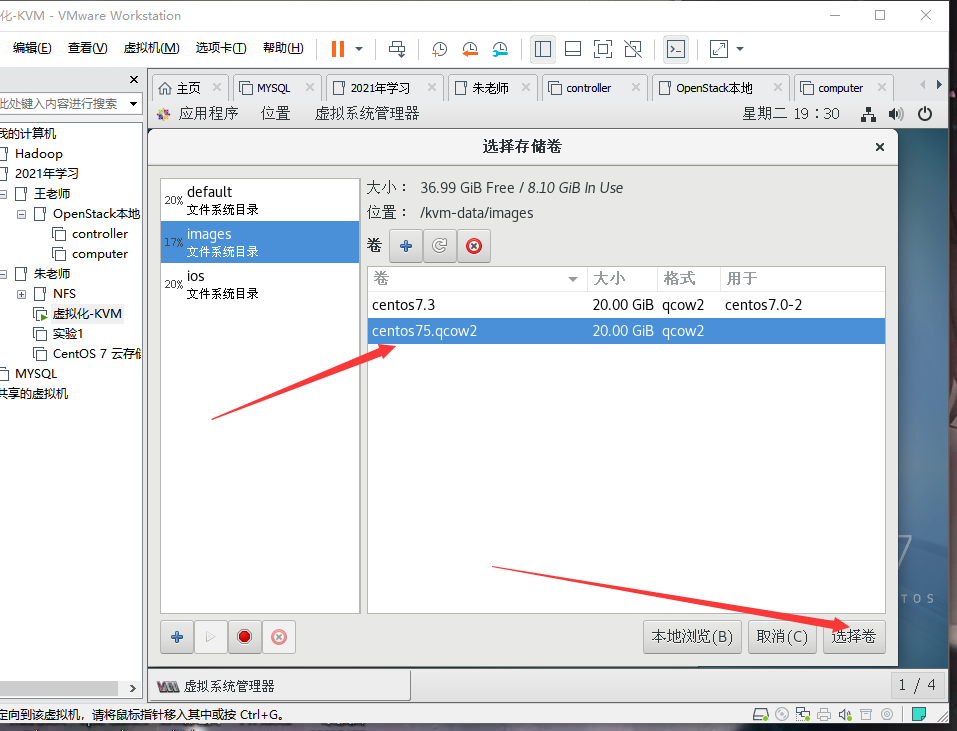
Task: Select the ios storage pool
Action: tap(260, 284)
